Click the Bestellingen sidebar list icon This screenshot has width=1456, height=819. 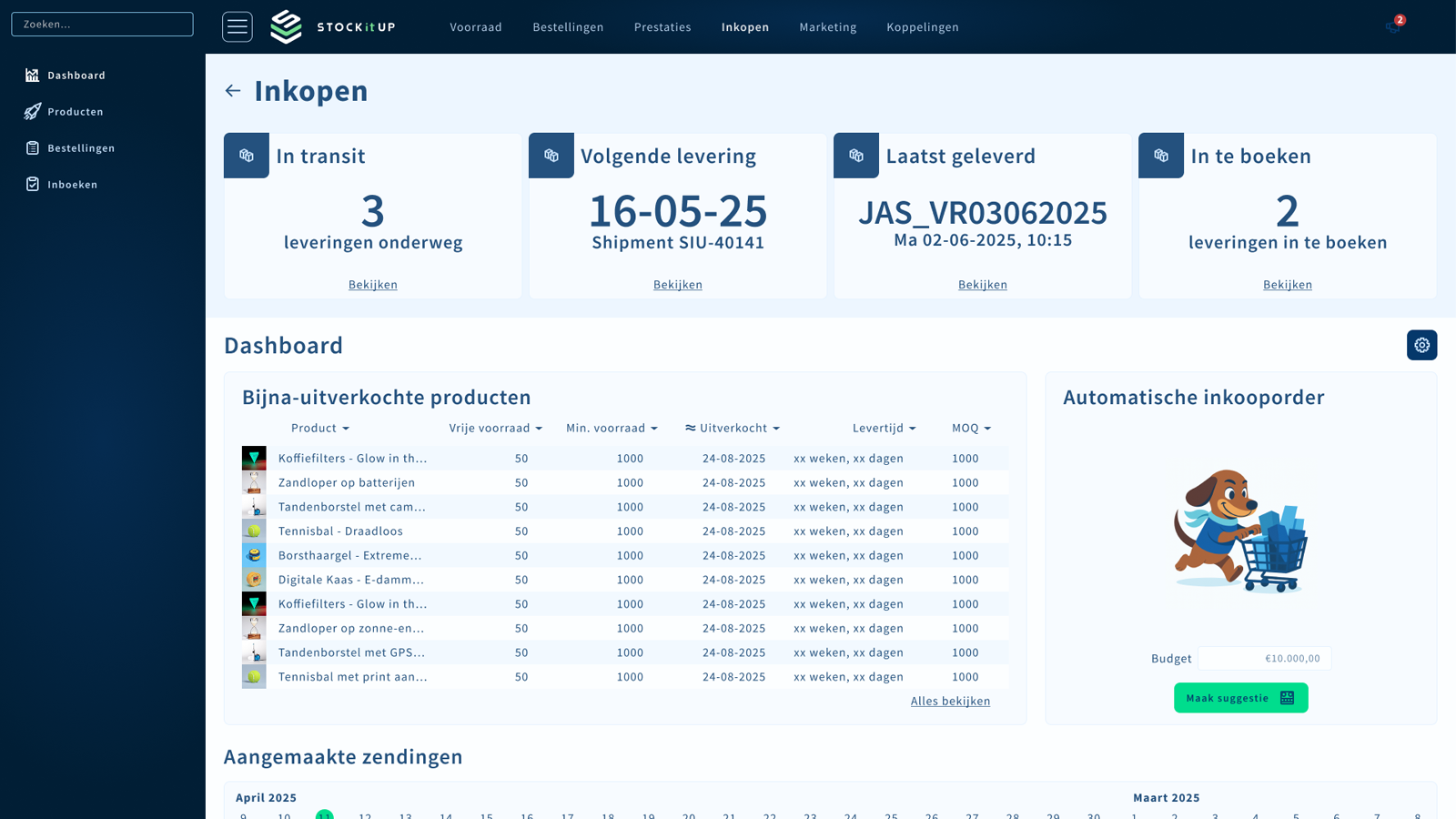coord(33,148)
